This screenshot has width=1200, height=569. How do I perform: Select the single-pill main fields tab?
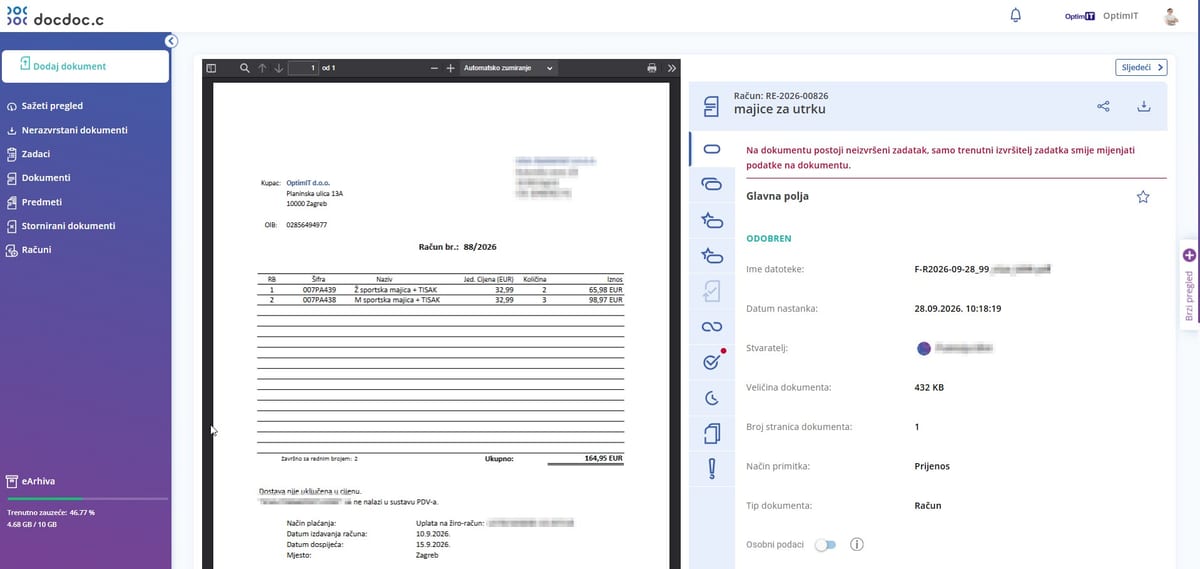pyautogui.click(x=712, y=148)
